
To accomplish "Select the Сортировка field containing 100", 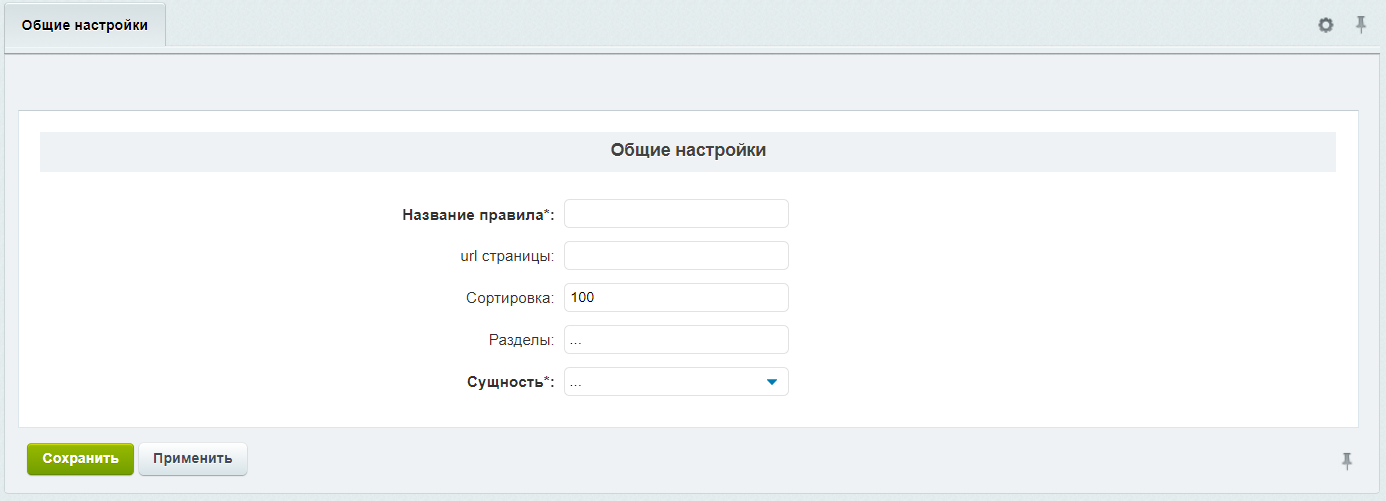I will 676,298.
